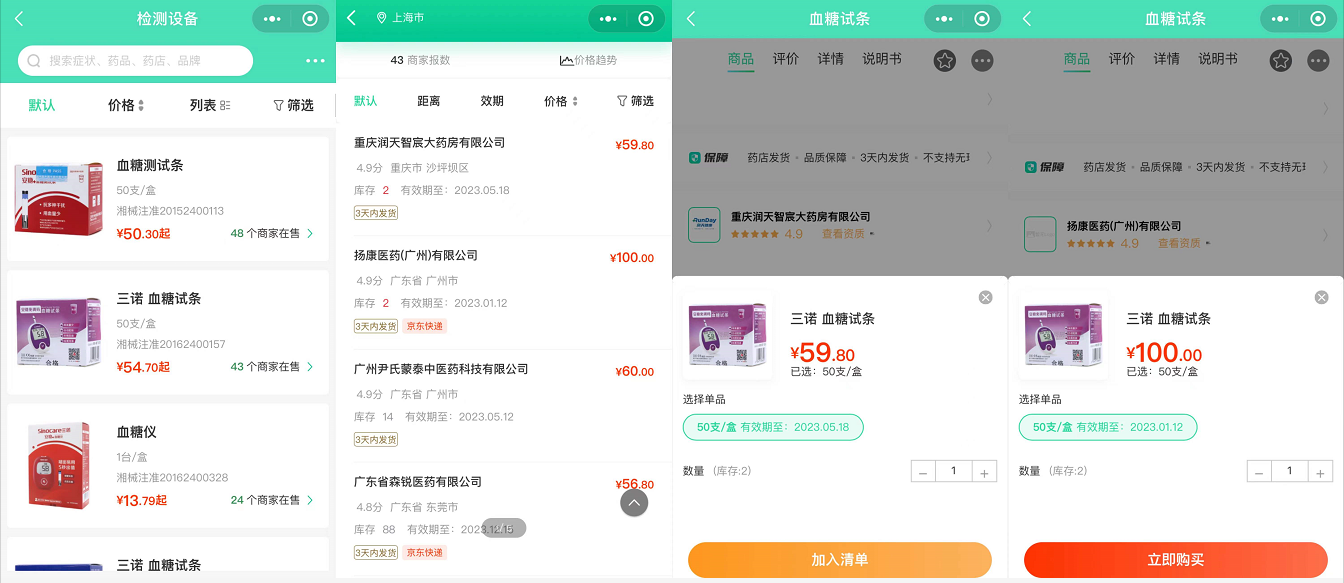The image size is (1344, 583).
Task: Switch to 评价 tab on 立即购买 screen
Action: tap(1122, 59)
